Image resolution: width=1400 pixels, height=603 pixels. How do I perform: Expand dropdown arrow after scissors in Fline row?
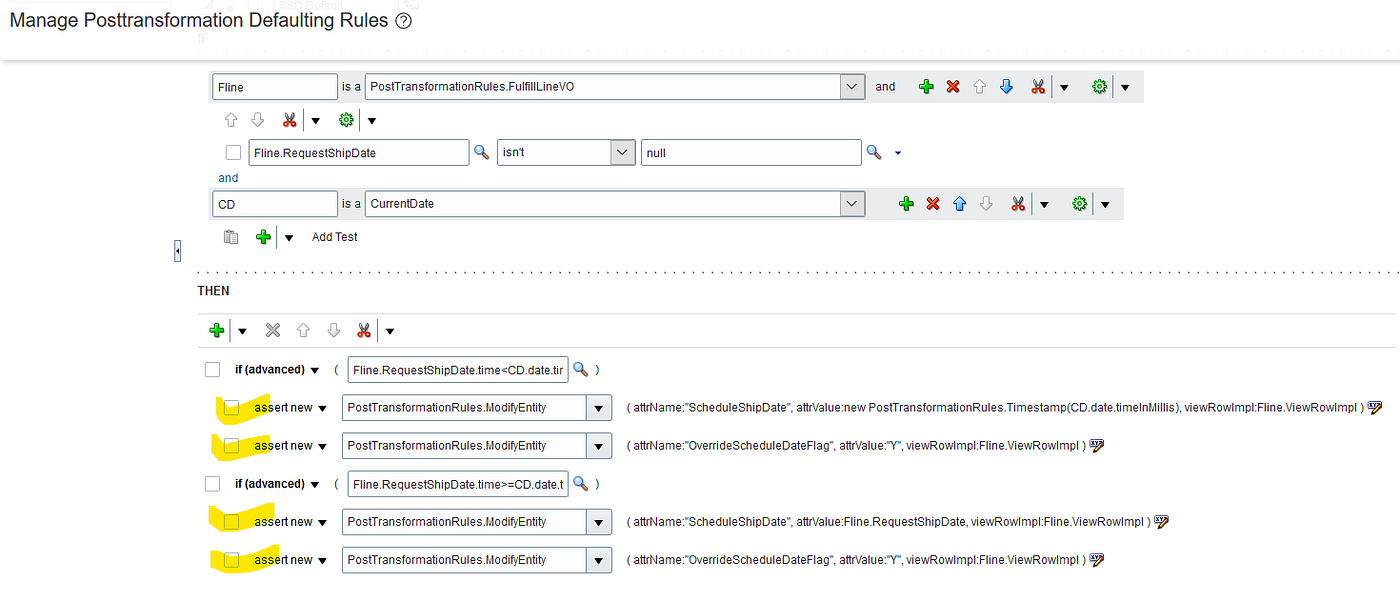pyautogui.click(x=1064, y=88)
